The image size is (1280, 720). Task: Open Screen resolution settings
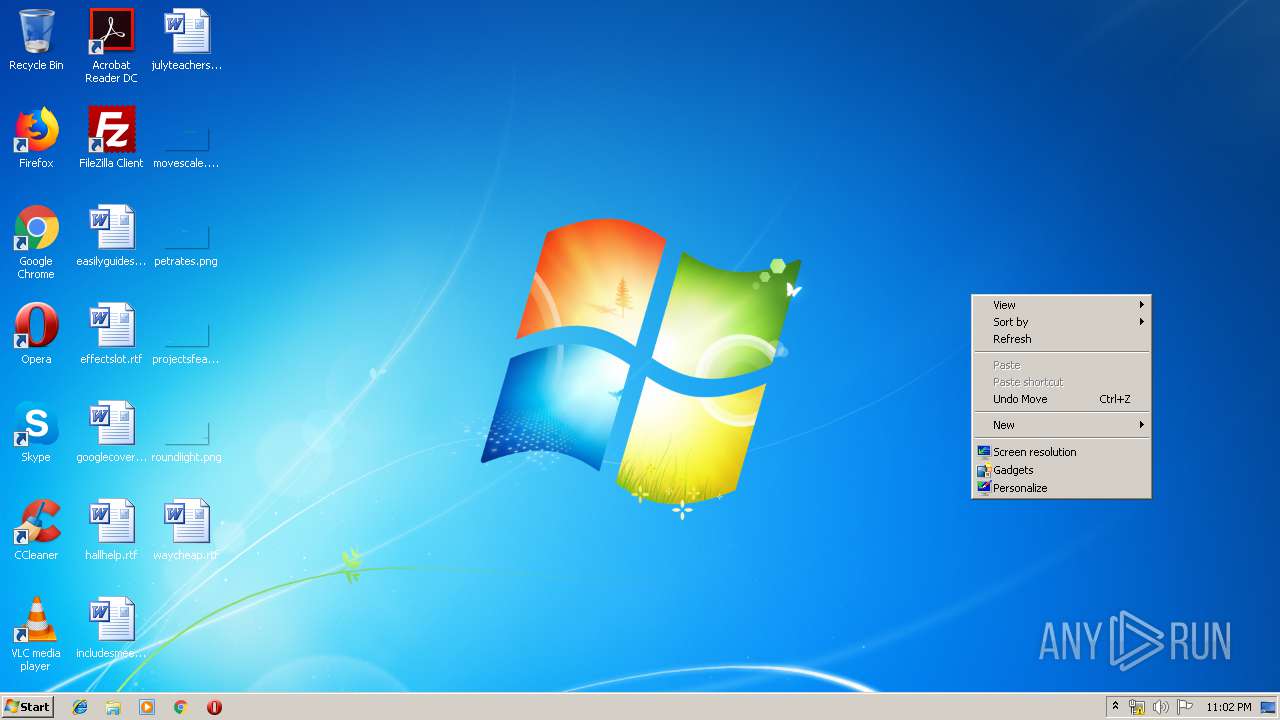[1061, 452]
